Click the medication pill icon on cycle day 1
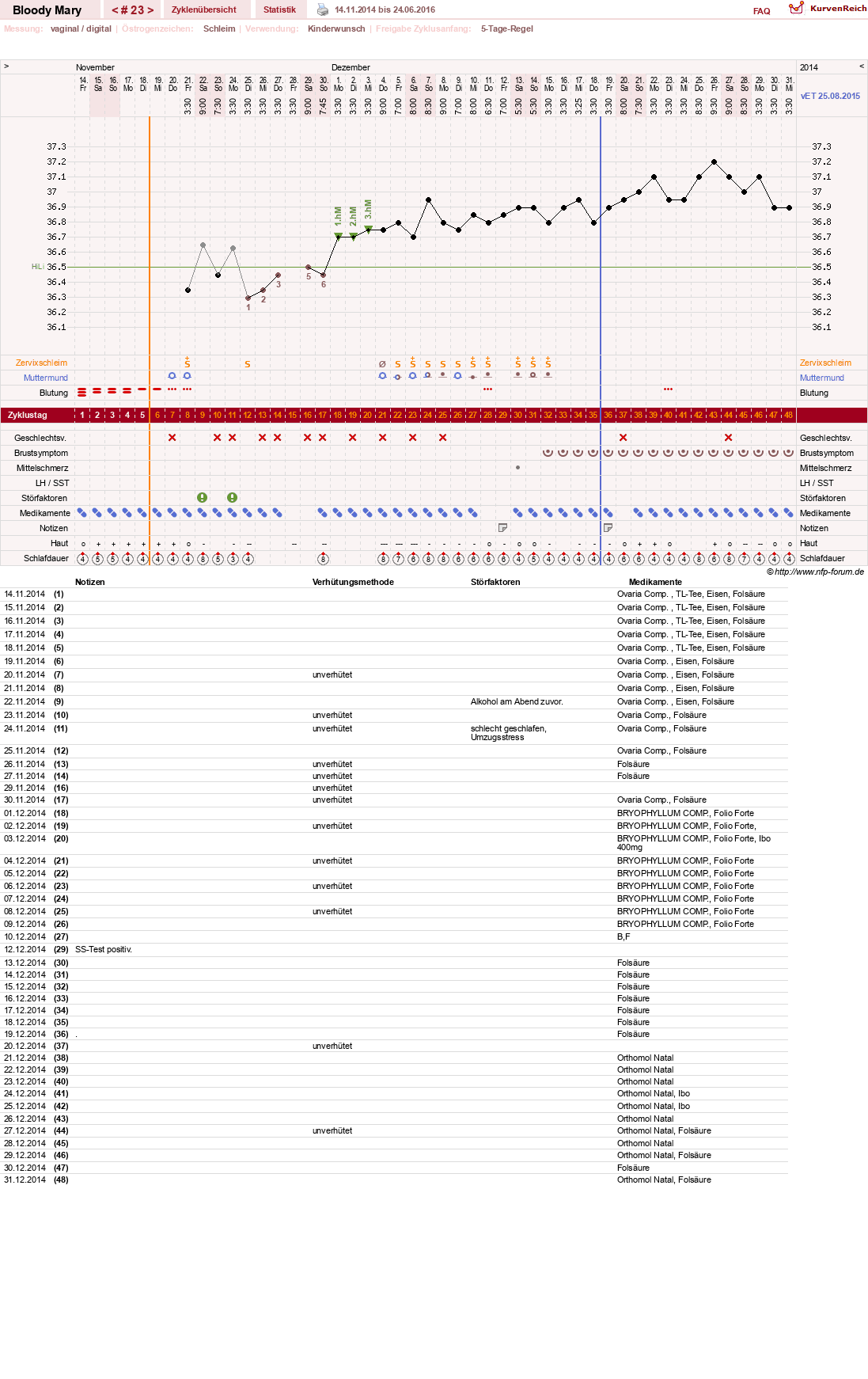This screenshot has height=1379, width=868. click(82, 513)
